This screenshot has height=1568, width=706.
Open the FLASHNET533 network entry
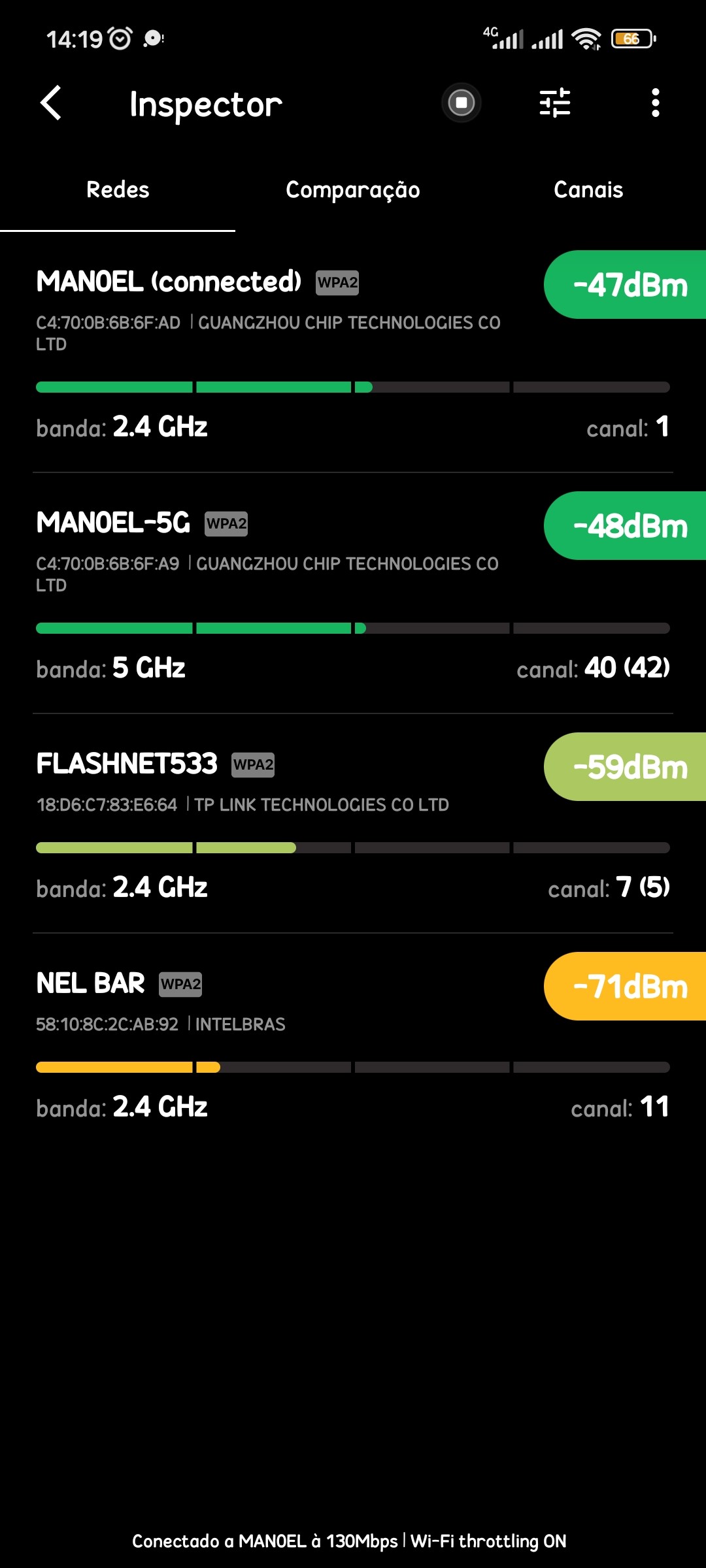coord(127,764)
